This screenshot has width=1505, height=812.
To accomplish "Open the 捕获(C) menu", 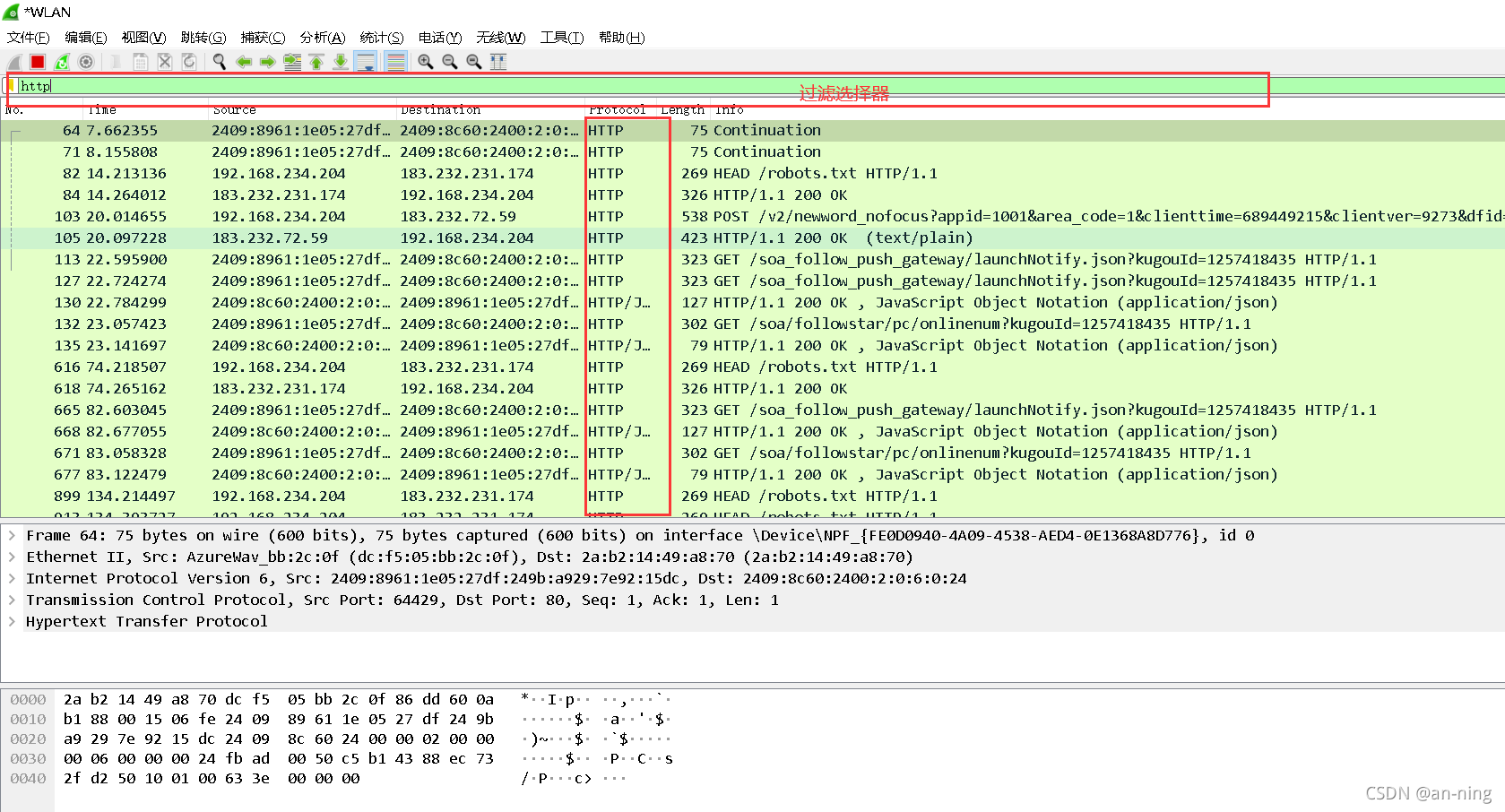I will [x=263, y=38].
